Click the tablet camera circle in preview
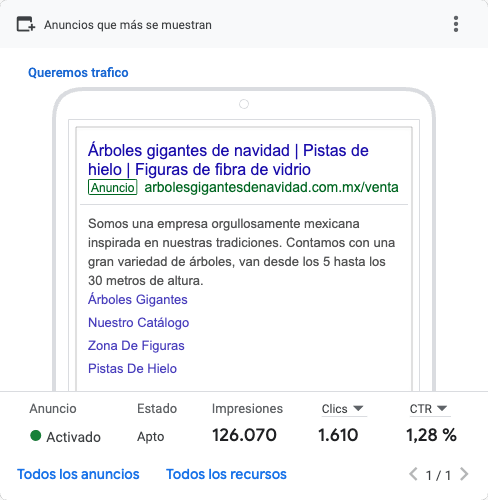 tap(244, 104)
